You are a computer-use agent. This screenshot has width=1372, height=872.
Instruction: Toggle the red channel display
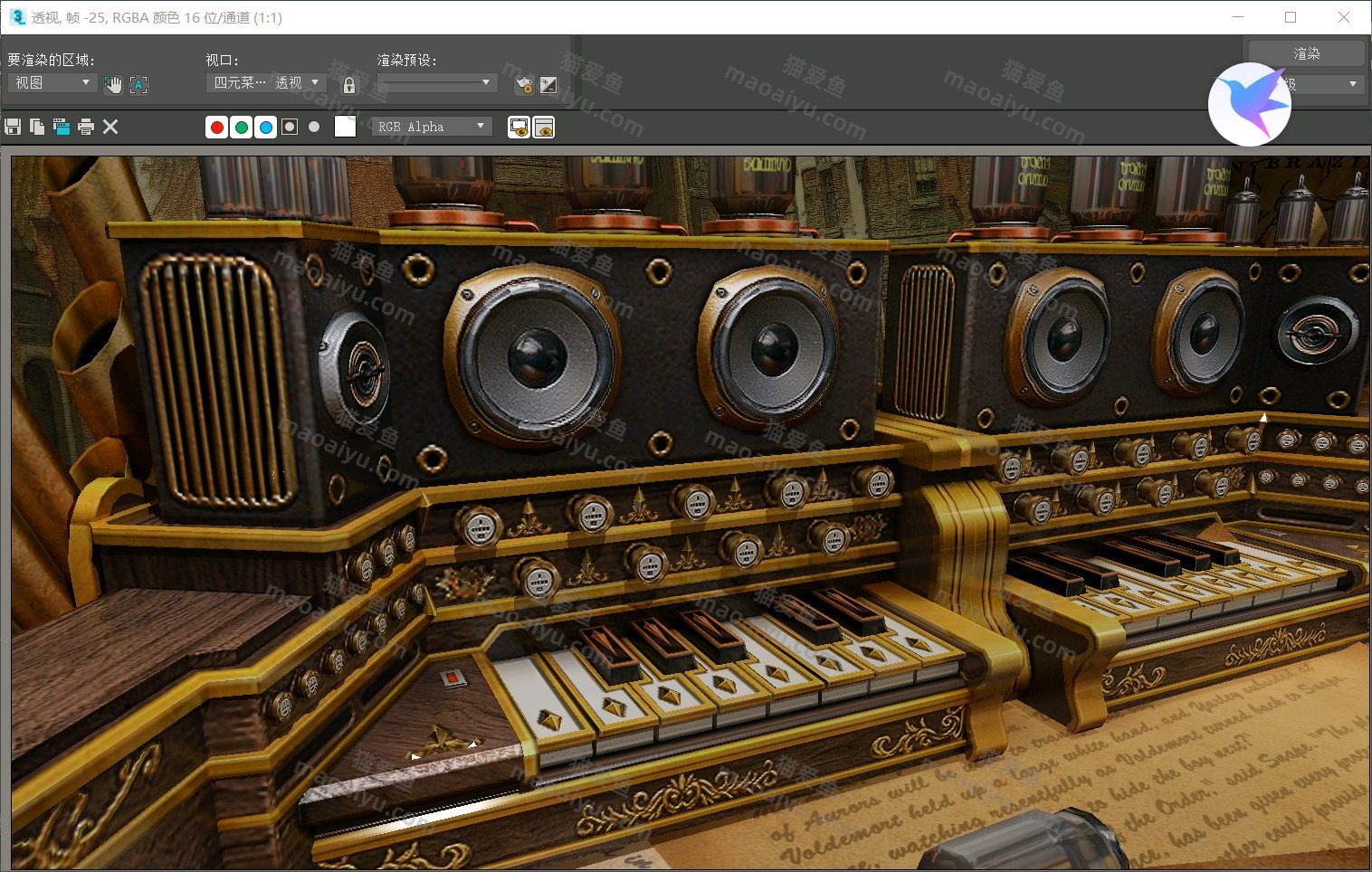click(217, 128)
